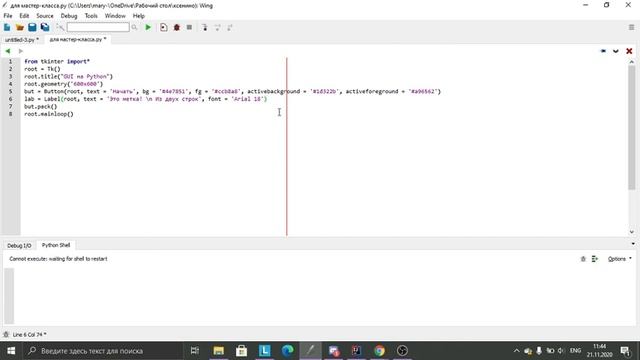Switch to Debug I/O tab
Screen dimensions: 640x360
point(19,245)
